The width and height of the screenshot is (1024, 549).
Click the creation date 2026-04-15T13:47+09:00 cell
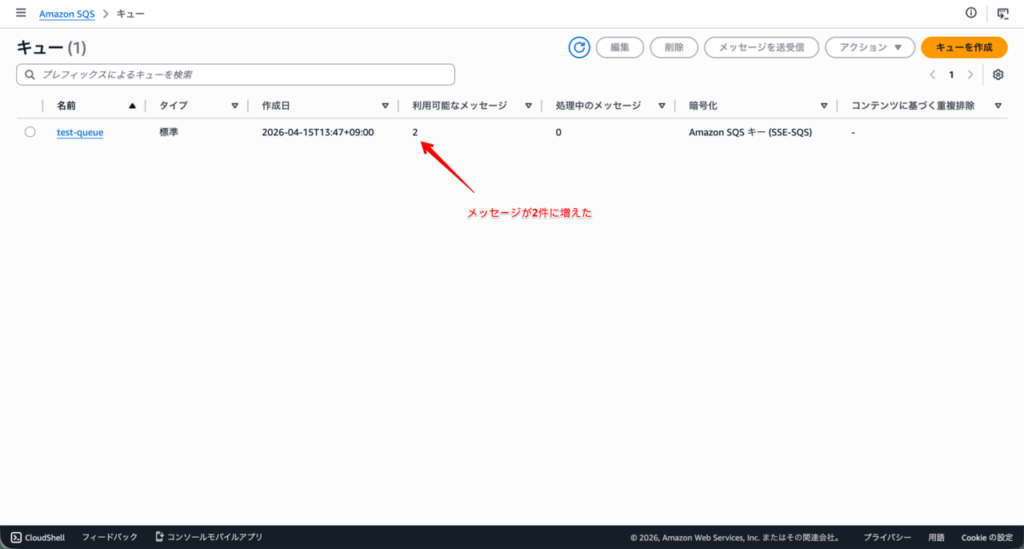(318, 132)
